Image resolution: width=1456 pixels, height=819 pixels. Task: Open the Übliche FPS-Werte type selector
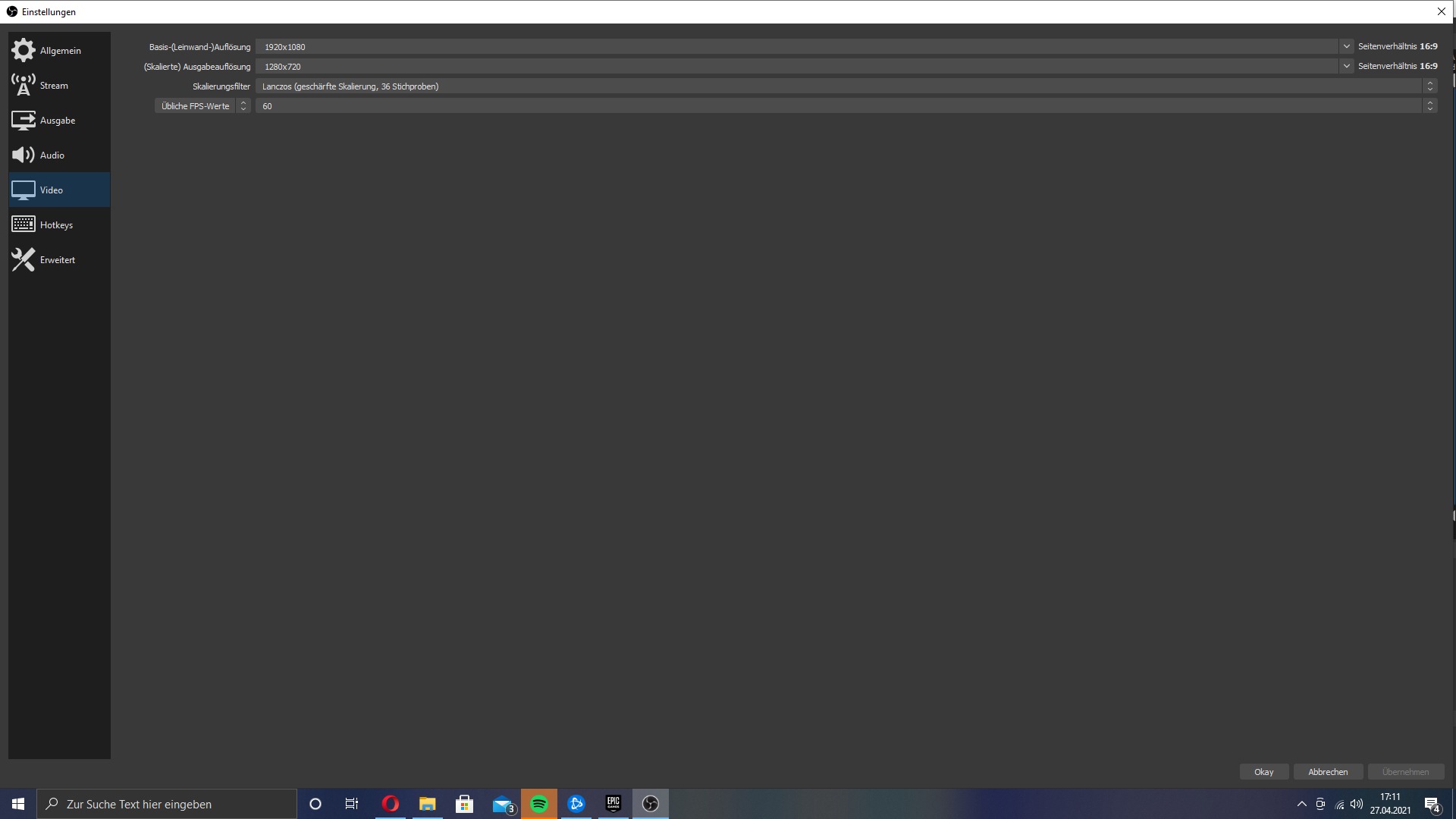click(x=202, y=106)
